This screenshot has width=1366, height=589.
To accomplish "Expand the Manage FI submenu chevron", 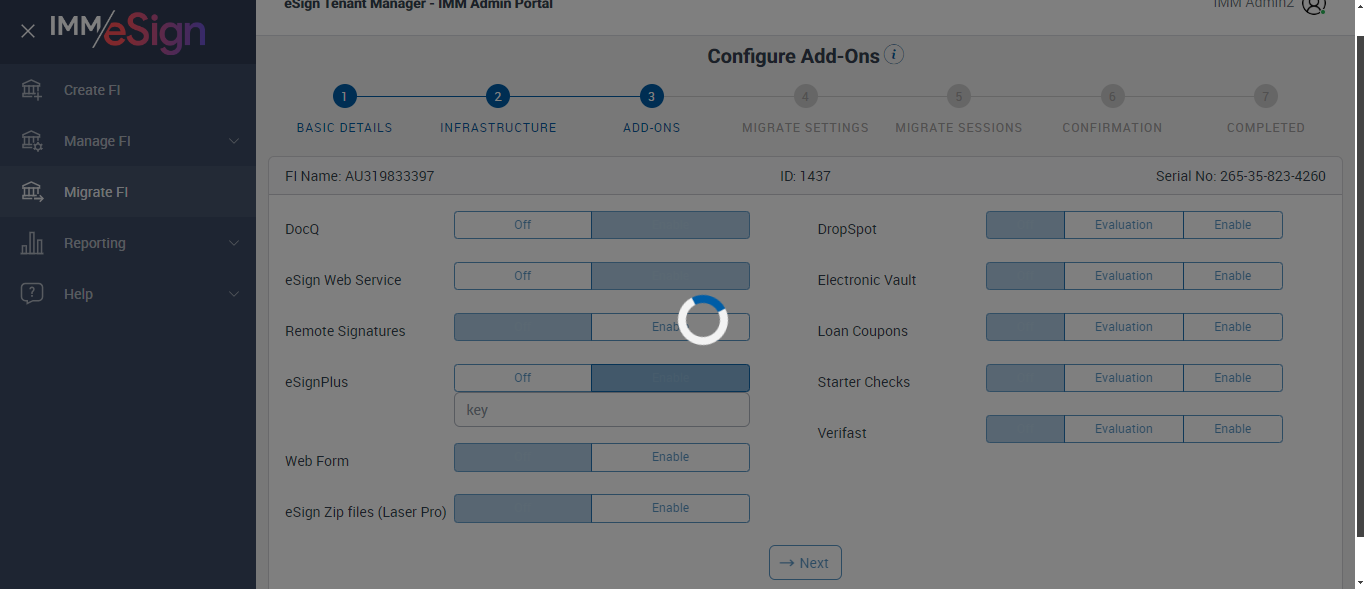I will click(x=234, y=141).
